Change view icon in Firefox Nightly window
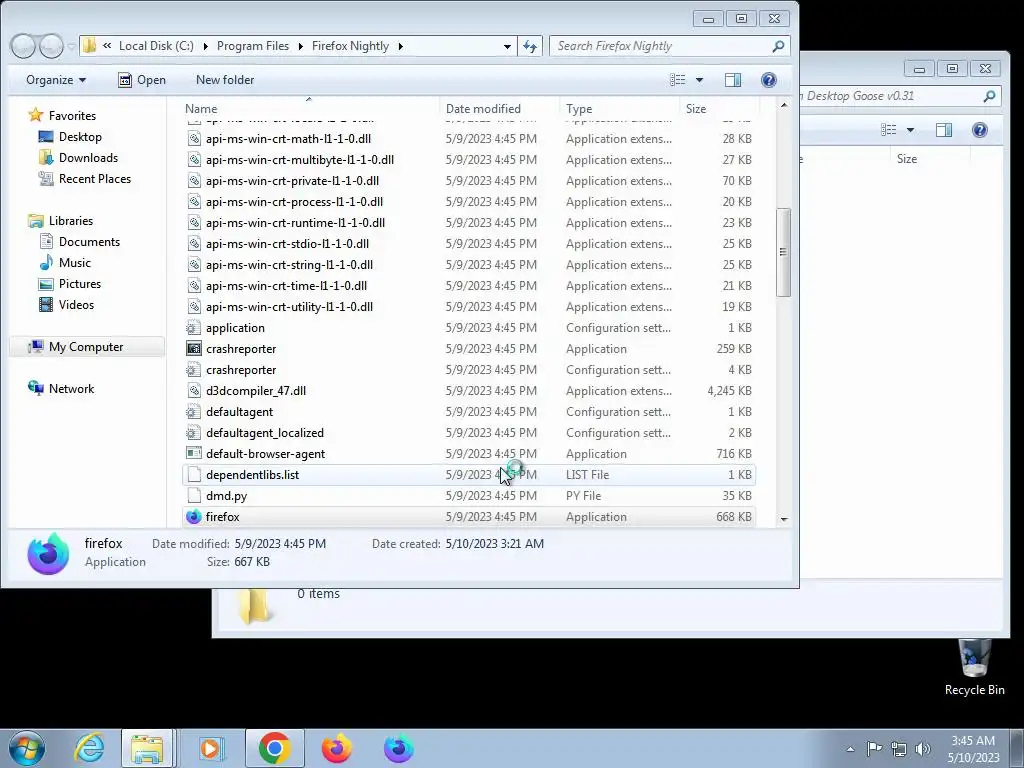 tap(677, 80)
